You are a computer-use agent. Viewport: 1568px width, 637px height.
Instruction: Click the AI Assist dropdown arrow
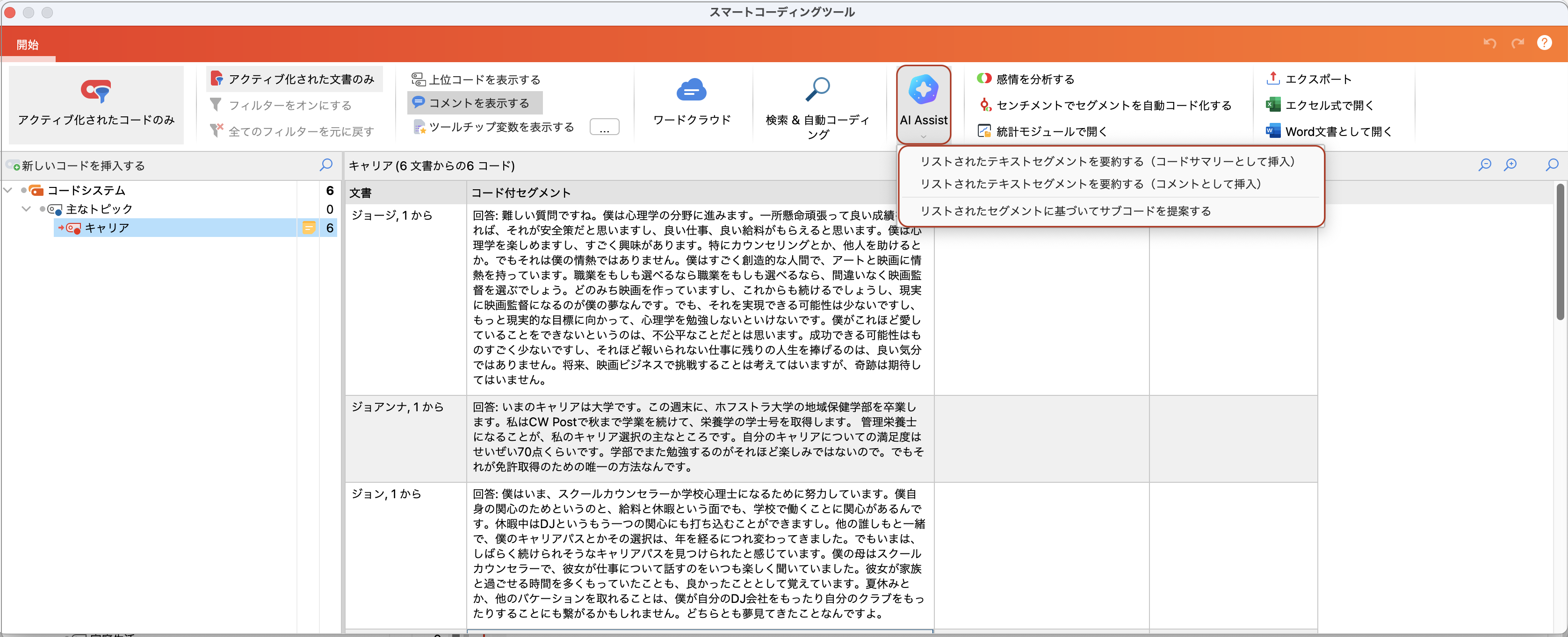click(923, 136)
